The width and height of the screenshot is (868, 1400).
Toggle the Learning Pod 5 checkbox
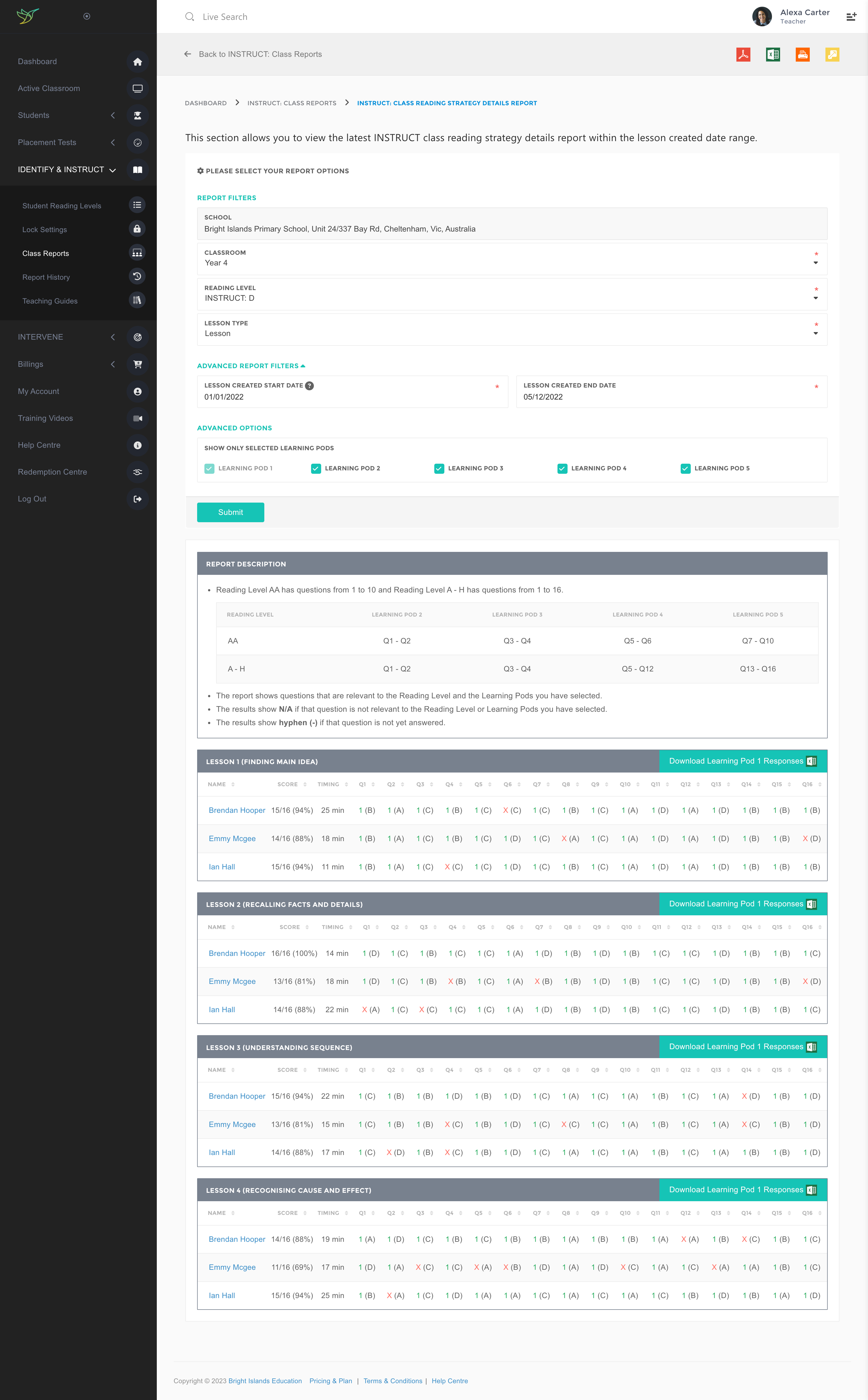(x=685, y=468)
